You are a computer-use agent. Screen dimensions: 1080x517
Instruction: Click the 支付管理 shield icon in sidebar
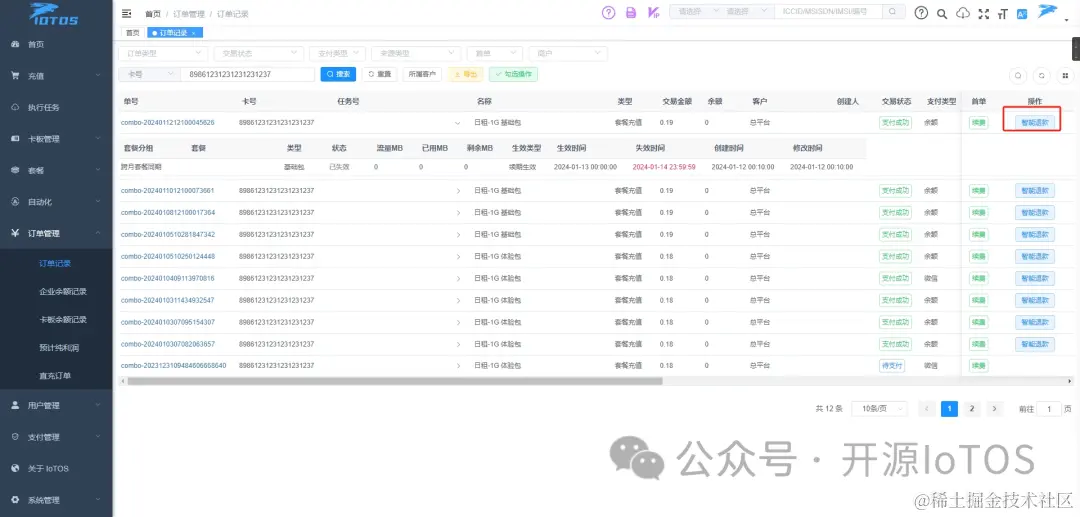tap(14, 437)
